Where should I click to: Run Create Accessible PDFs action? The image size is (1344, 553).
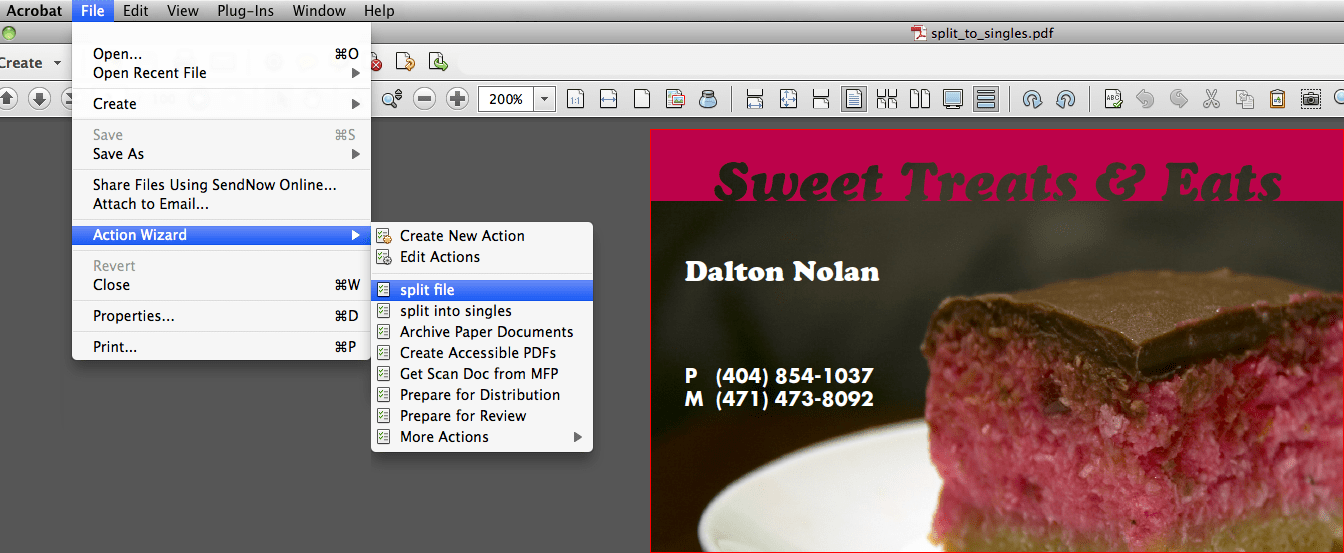tap(482, 353)
